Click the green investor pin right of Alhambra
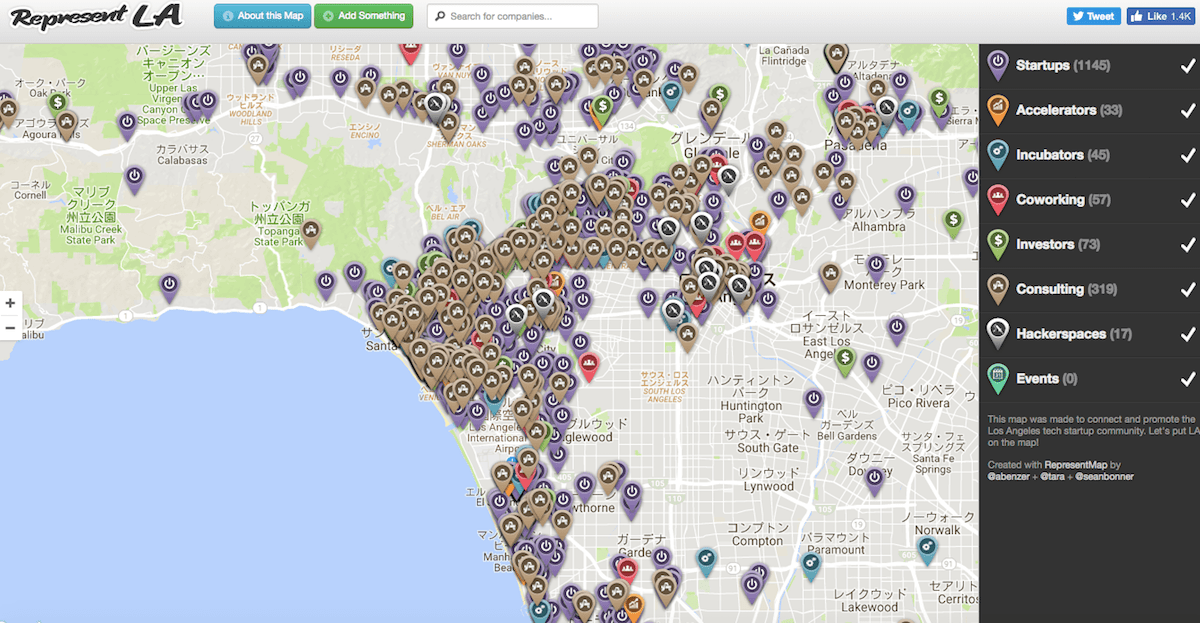Image resolution: width=1200 pixels, height=623 pixels. point(954,224)
